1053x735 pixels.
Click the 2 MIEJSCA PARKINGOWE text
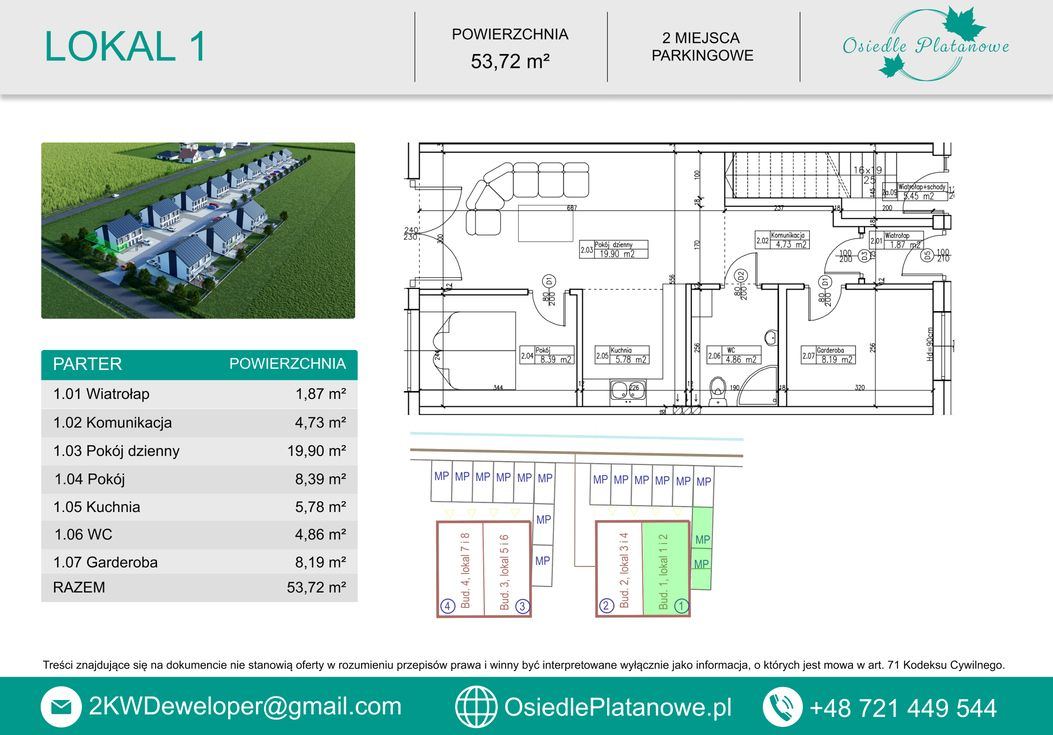[x=702, y=46]
